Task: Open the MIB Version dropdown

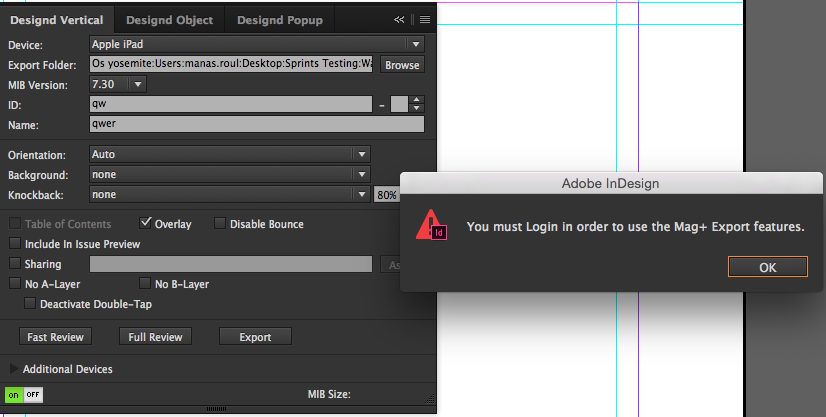Action: 117,84
